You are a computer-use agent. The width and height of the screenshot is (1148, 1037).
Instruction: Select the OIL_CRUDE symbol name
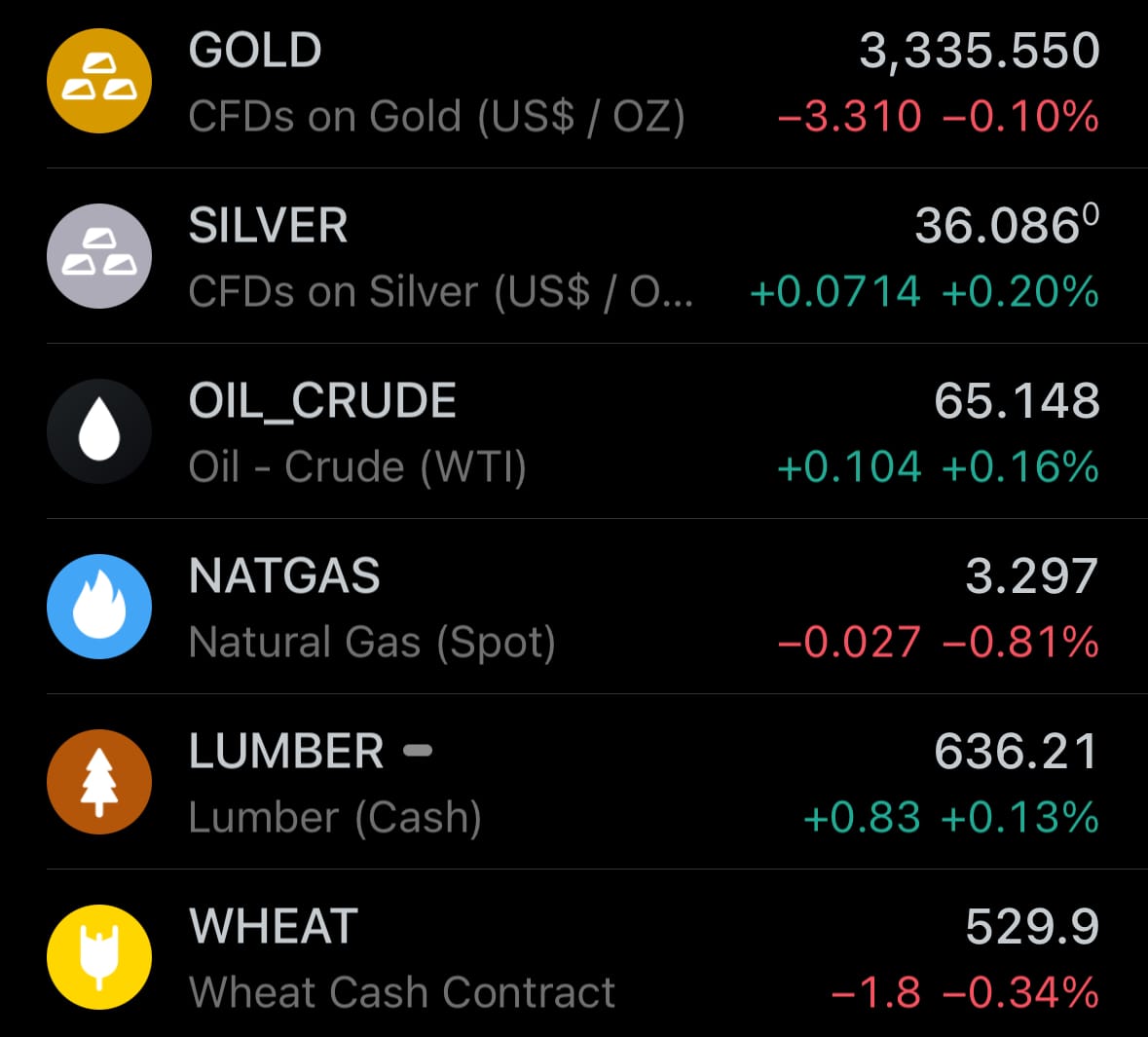[x=322, y=401]
